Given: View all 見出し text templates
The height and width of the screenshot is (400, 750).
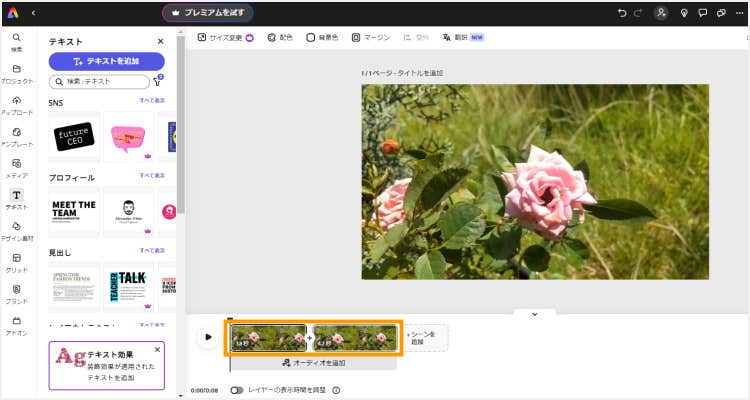Looking at the screenshot, I should click(x=152, y=251).
